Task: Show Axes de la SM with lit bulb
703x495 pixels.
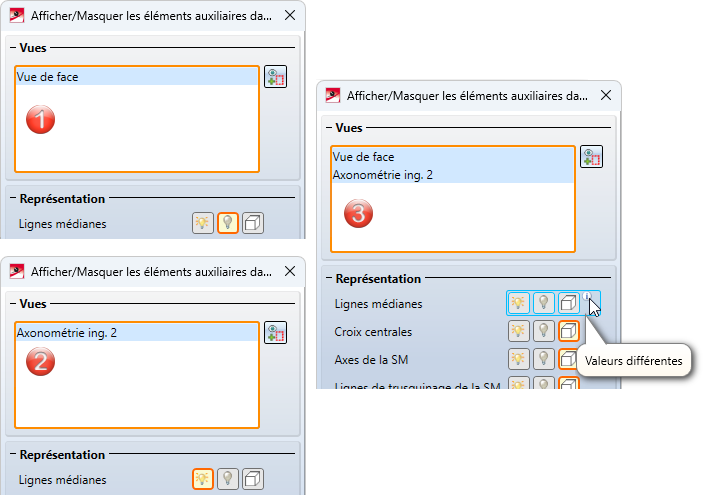Action: click(519, 359)
